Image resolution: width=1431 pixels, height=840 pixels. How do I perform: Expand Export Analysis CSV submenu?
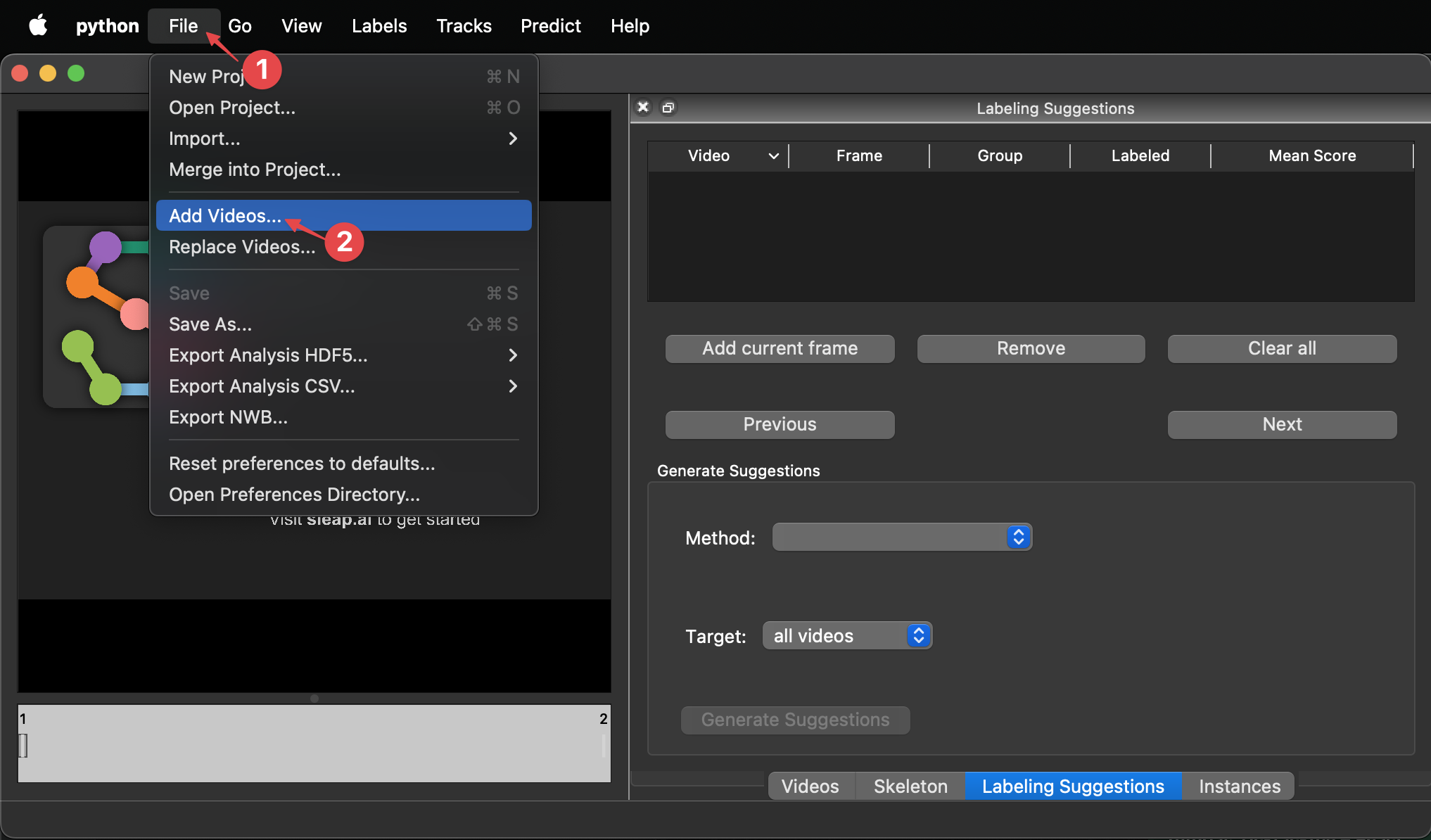tap(513, 386)
